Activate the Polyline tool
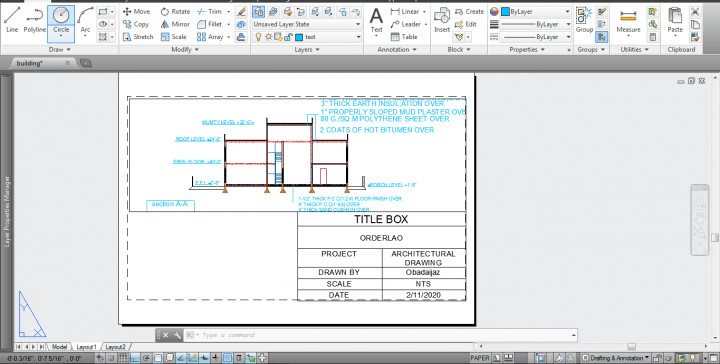The height and width of the screenshot is (364, 720). coord(35,21)
